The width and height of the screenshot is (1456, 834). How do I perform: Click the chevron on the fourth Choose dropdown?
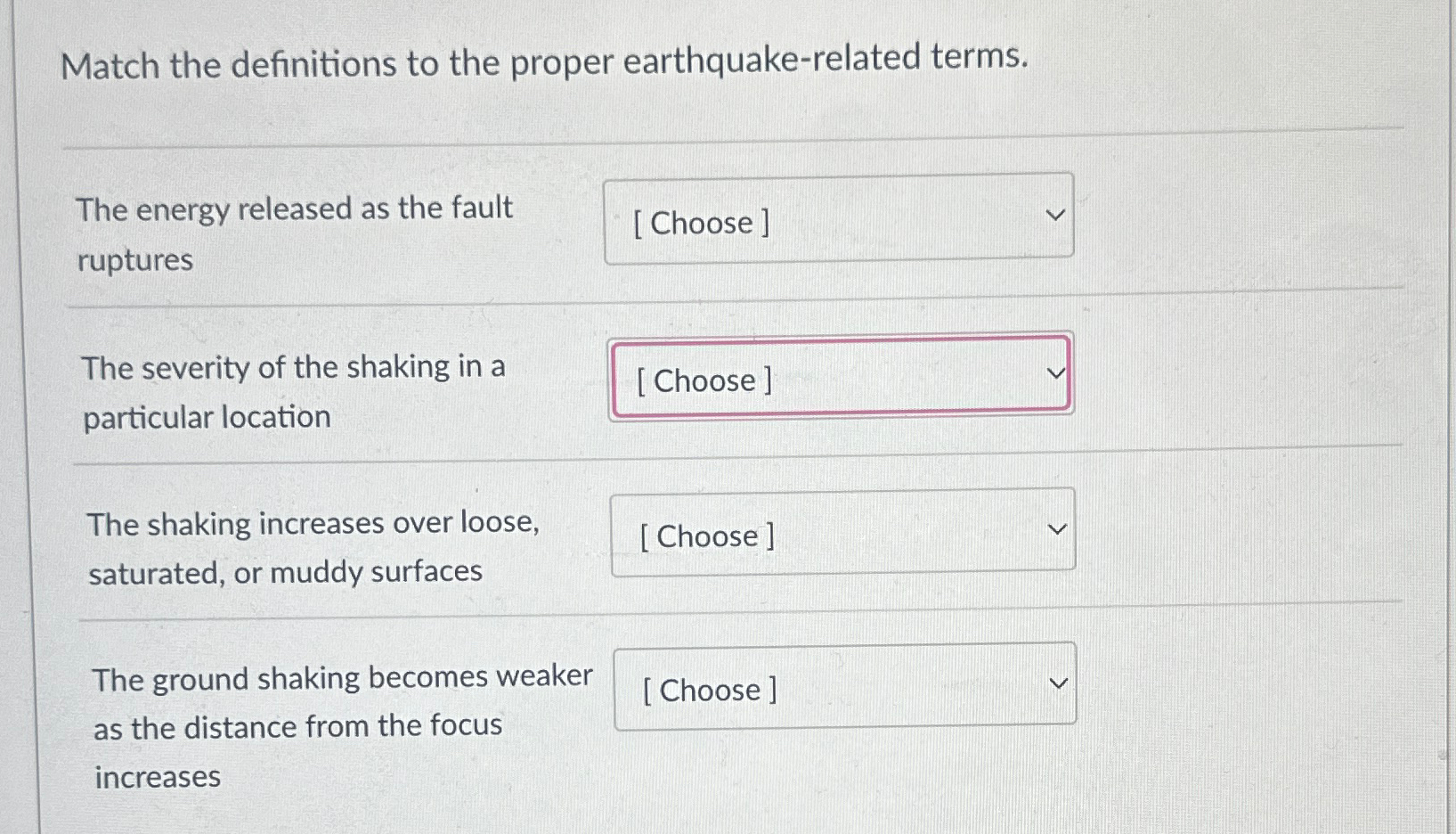(x=1058, y=683)
